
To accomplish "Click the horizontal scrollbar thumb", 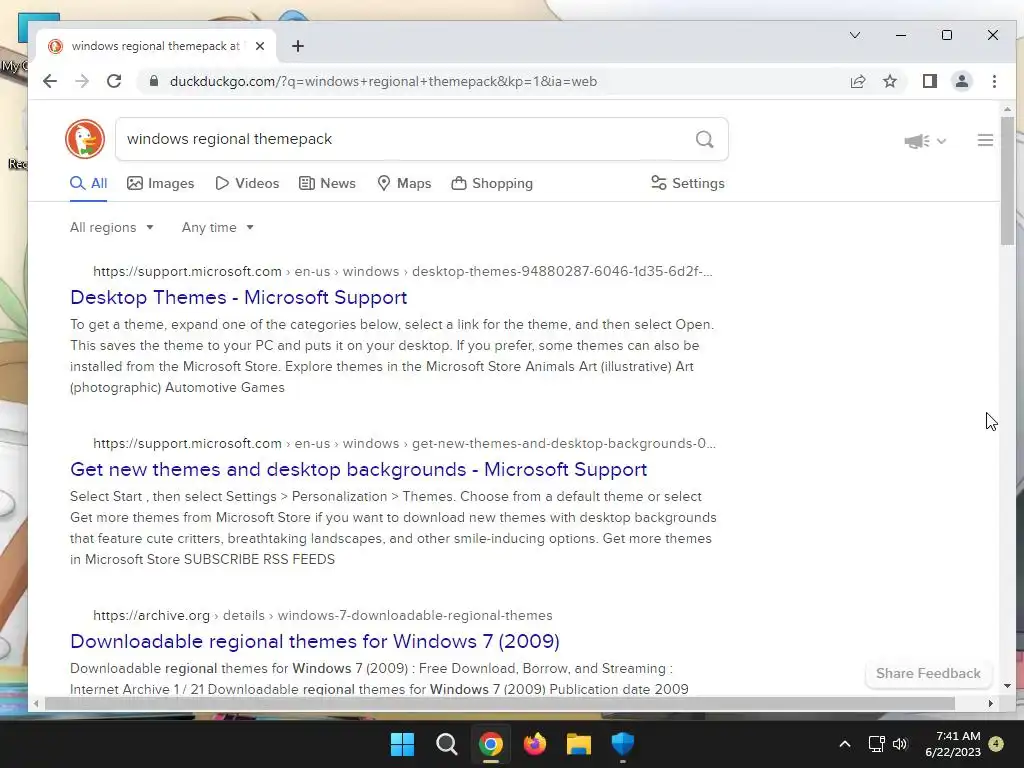I will point(500,703).
